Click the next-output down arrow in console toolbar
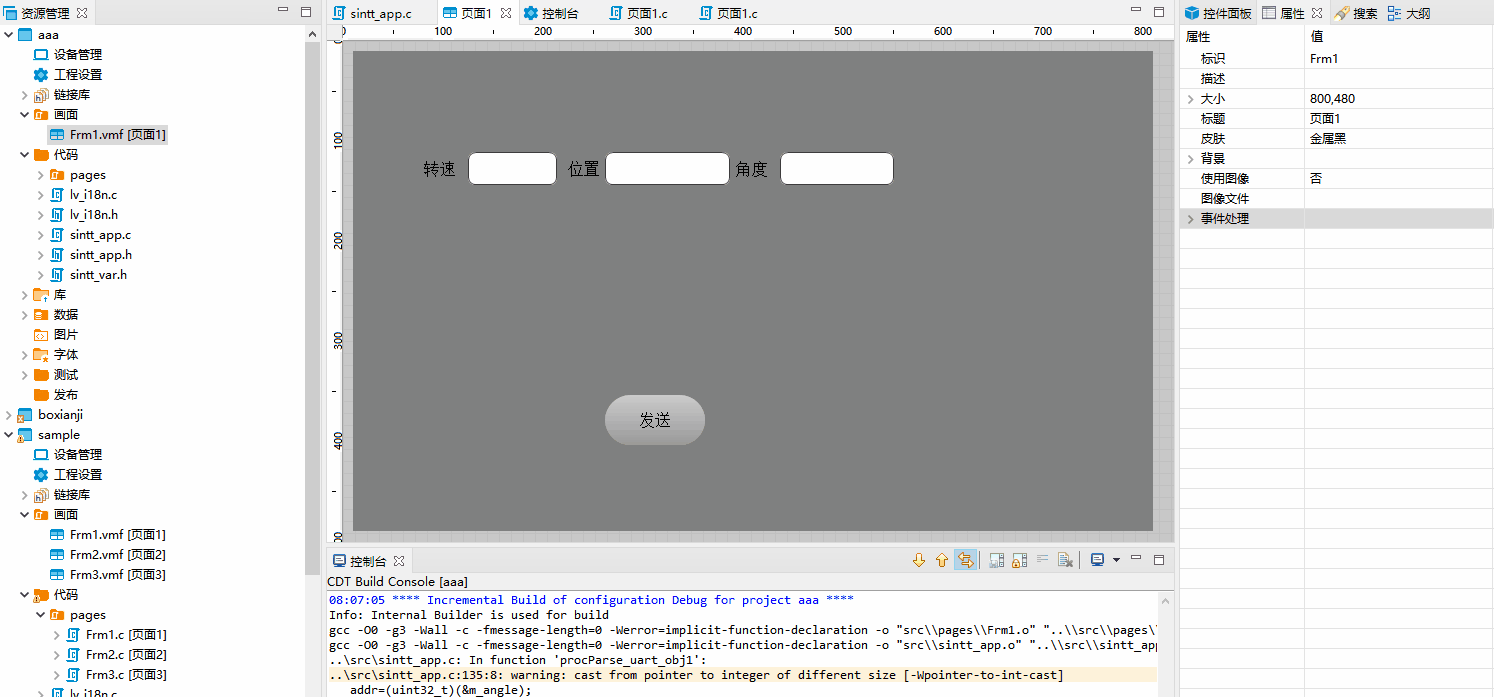Image resolution: width=1494 pixels, height=697 pixels. [919, 559]
